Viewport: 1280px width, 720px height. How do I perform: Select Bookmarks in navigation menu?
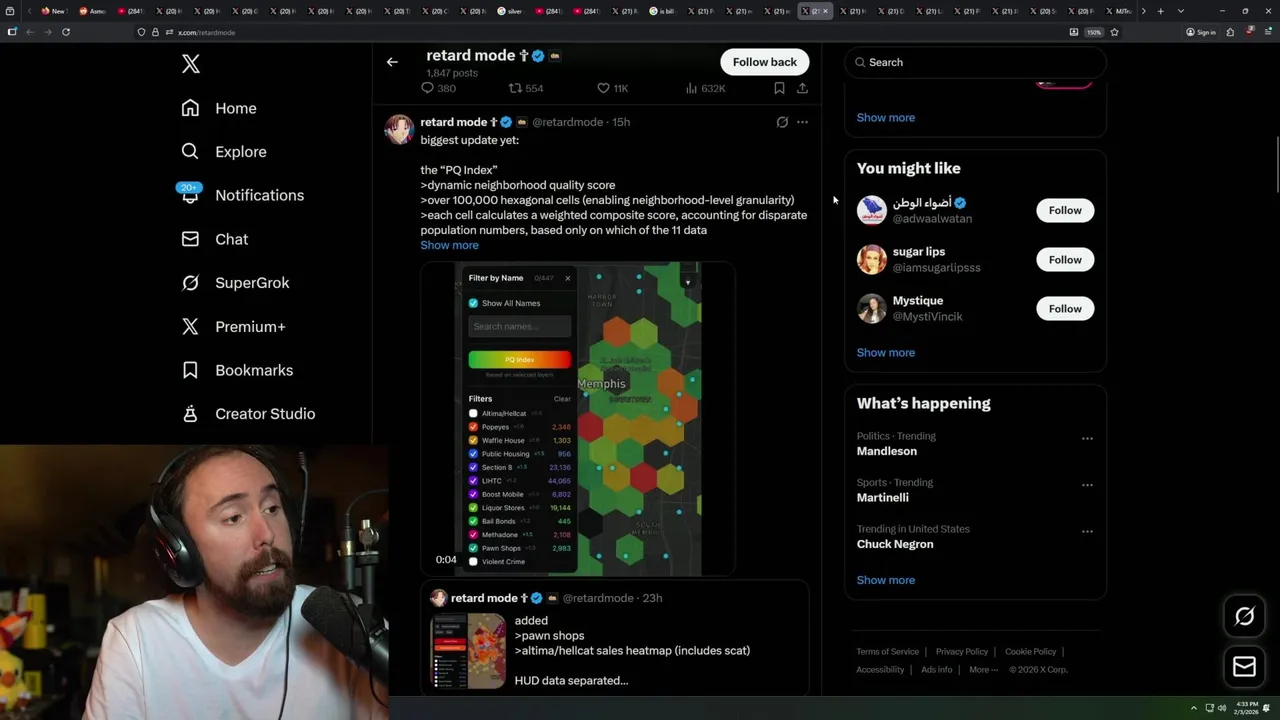254,370
